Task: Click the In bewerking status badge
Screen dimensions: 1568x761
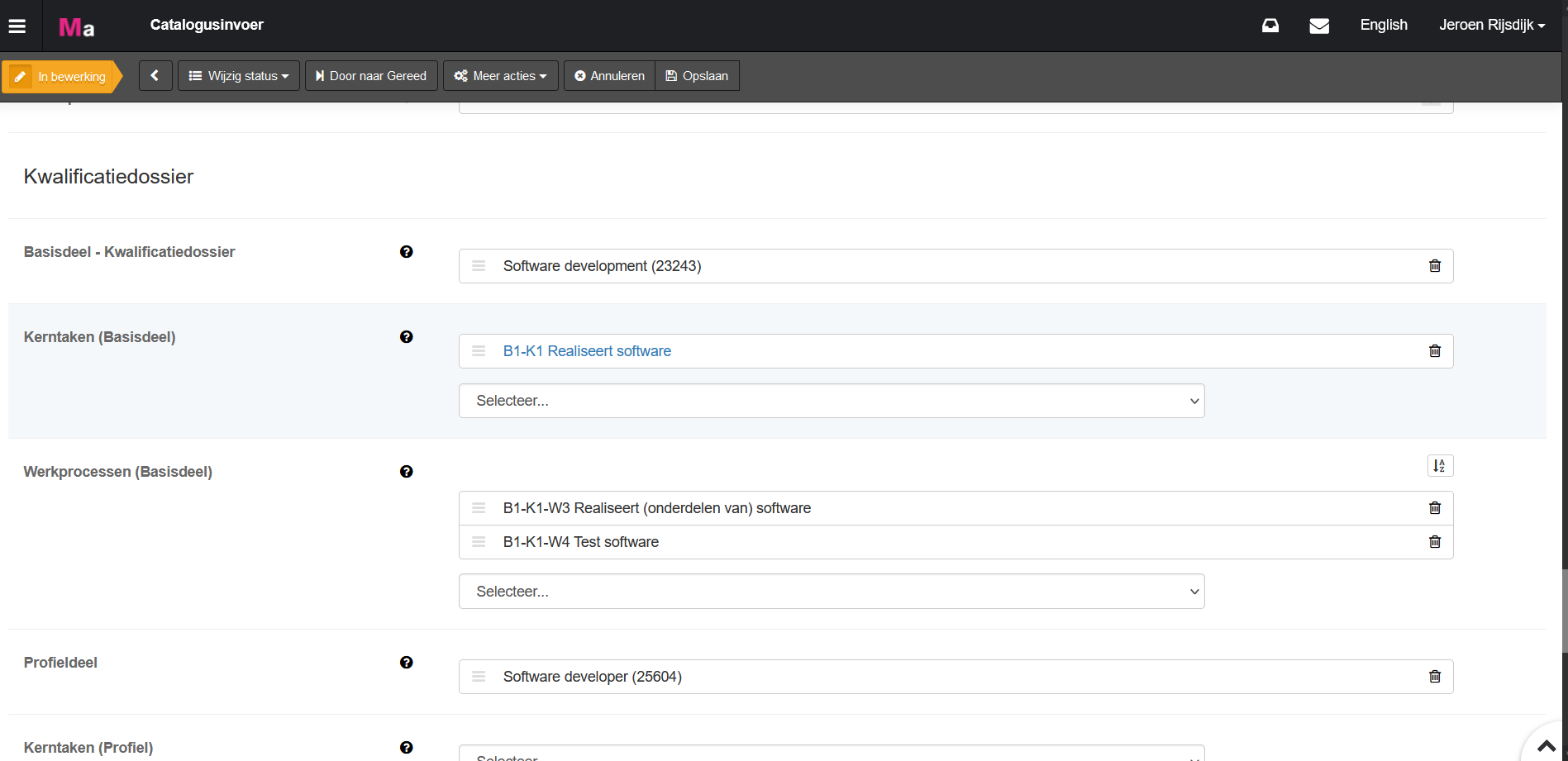Action: (x=62, y=76)
